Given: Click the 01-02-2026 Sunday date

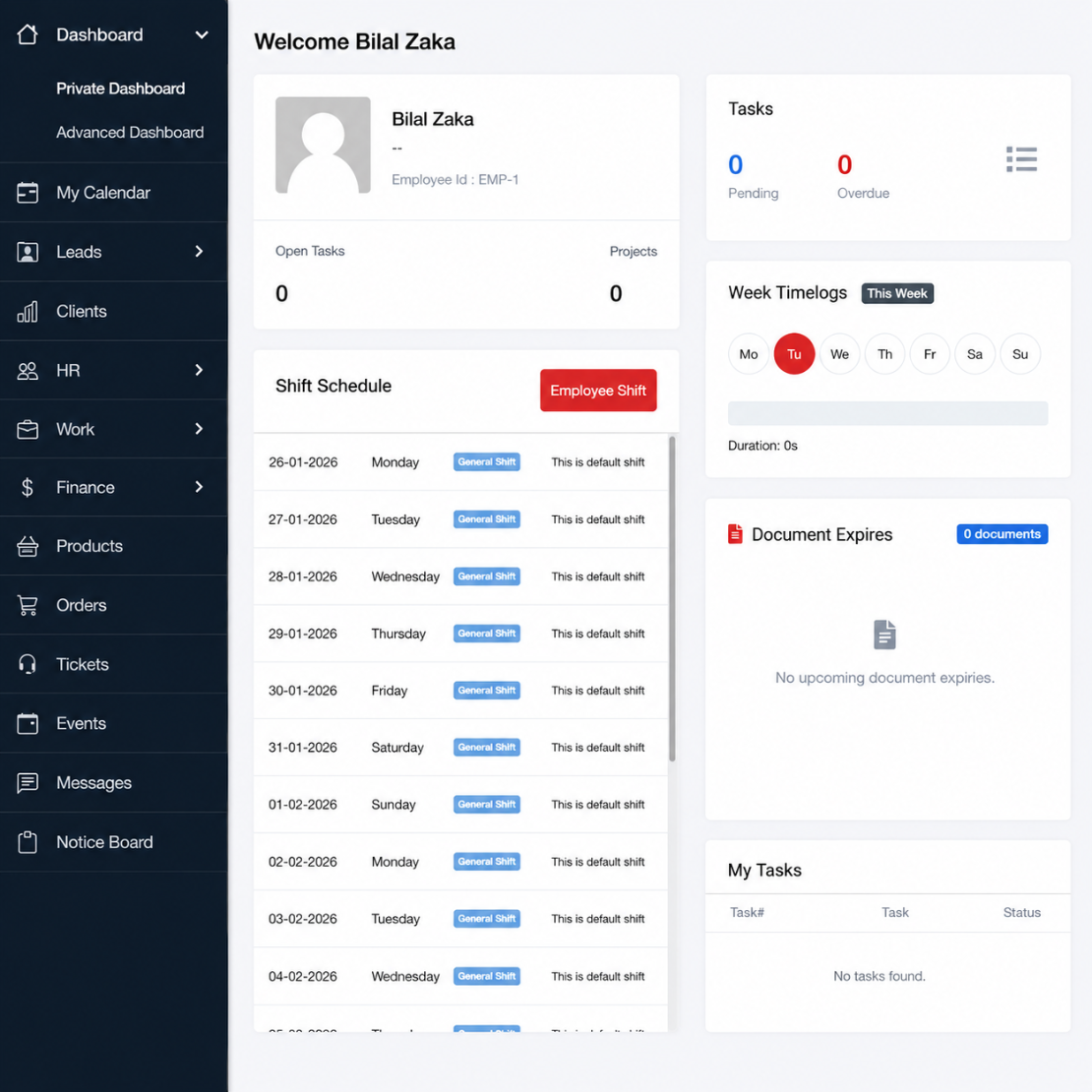Looking at the screenshot, I should (x=303, y=805).
